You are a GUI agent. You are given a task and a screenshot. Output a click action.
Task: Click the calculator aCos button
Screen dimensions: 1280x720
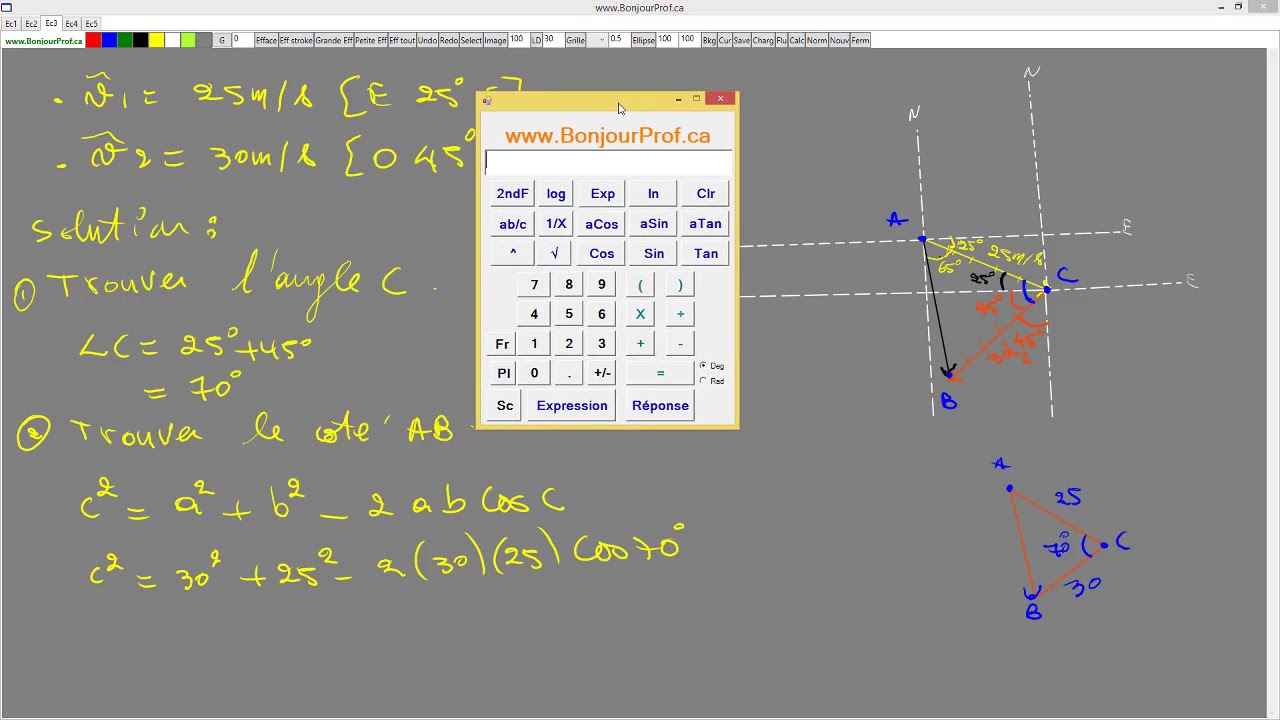(x=602, y=224)
